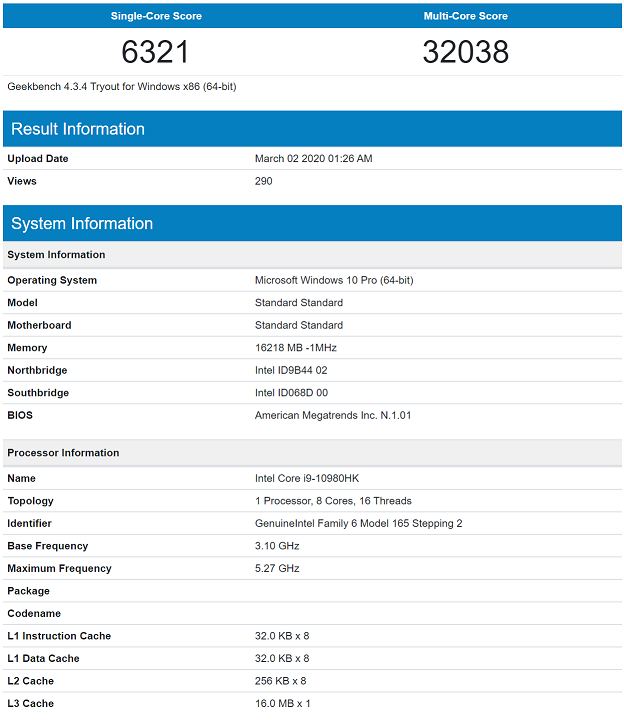The width and height of the screenshot is (624, 725).
Task: Click processor name Intel Core i9-10980HK
Action: coord(307,479)
